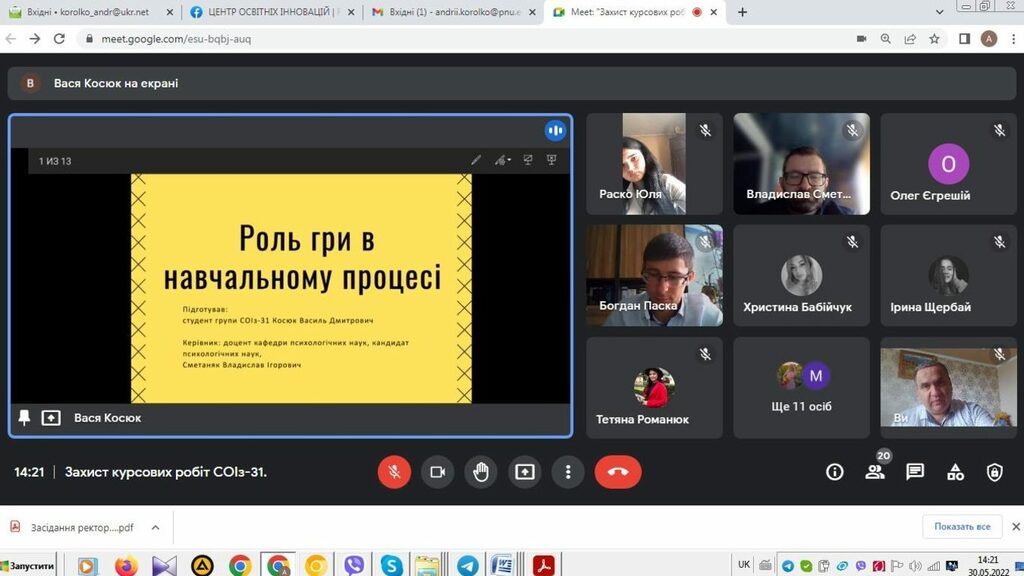Show the participants list with 20 people
1024x576 pixels.
[875, 472]
